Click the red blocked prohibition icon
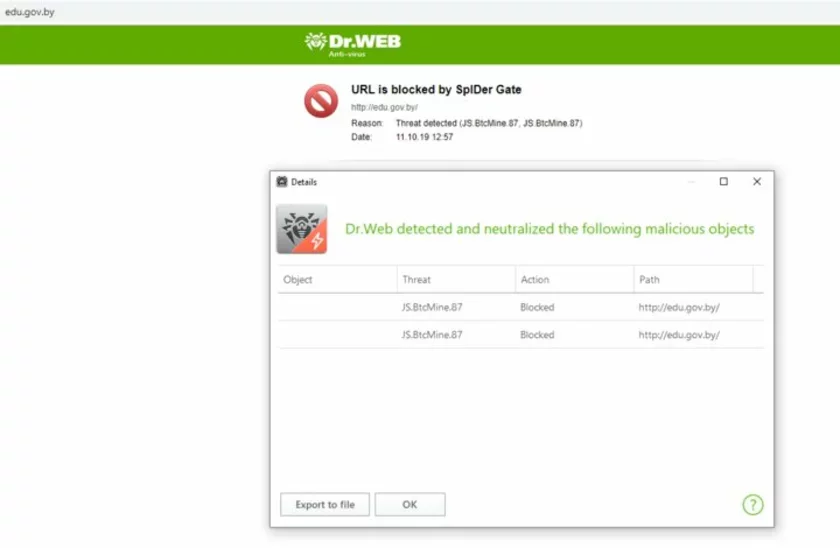Viewport: 840px width, 548px height. point(321,100)
